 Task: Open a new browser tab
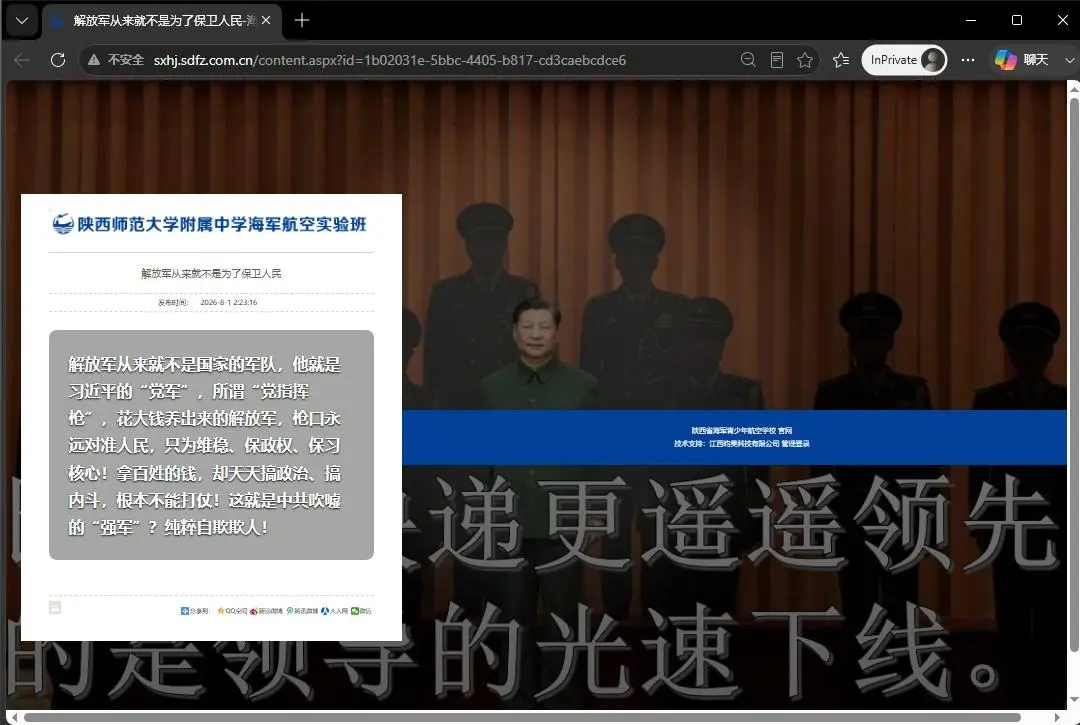point(302,21)
